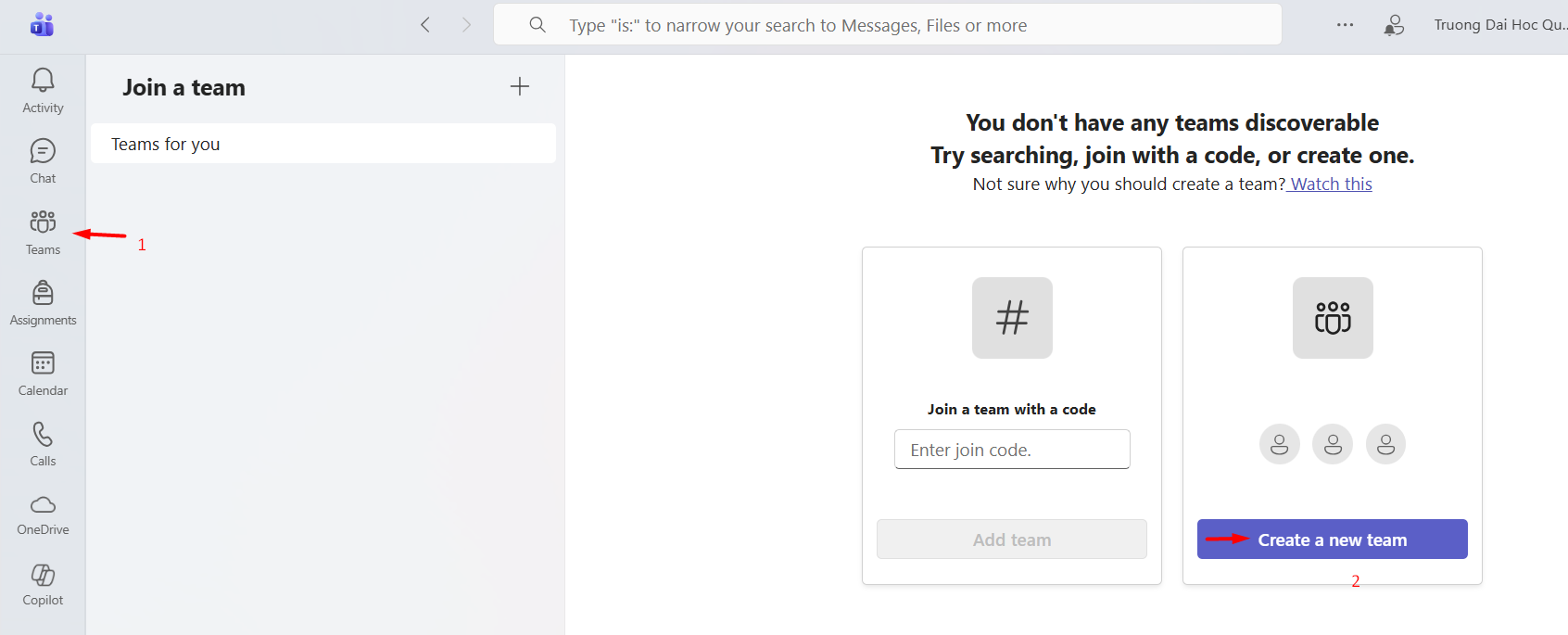Open Assignments from the sidebar
1568x635 pixels.
[x=43, y=303]
